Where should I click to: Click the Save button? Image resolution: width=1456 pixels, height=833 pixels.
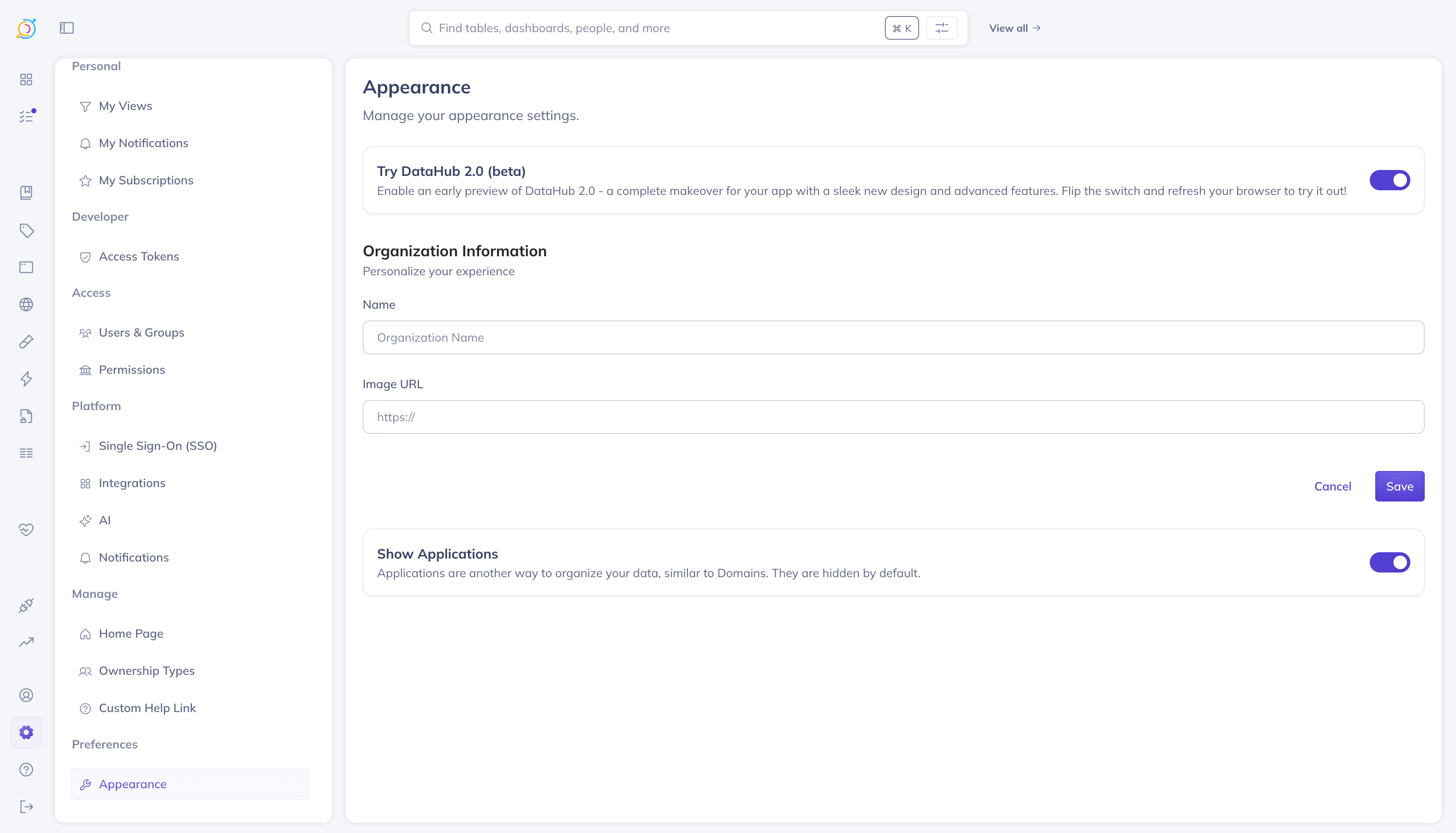click(1399, 486)
